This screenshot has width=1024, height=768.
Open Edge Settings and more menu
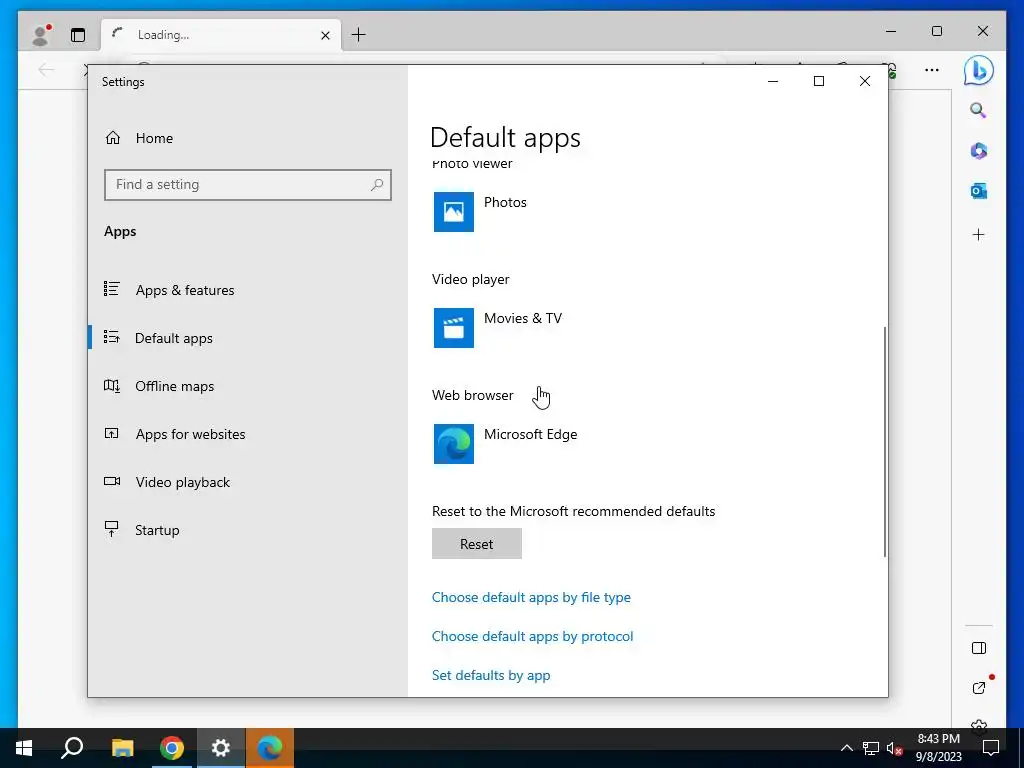[x=932, y=70]
